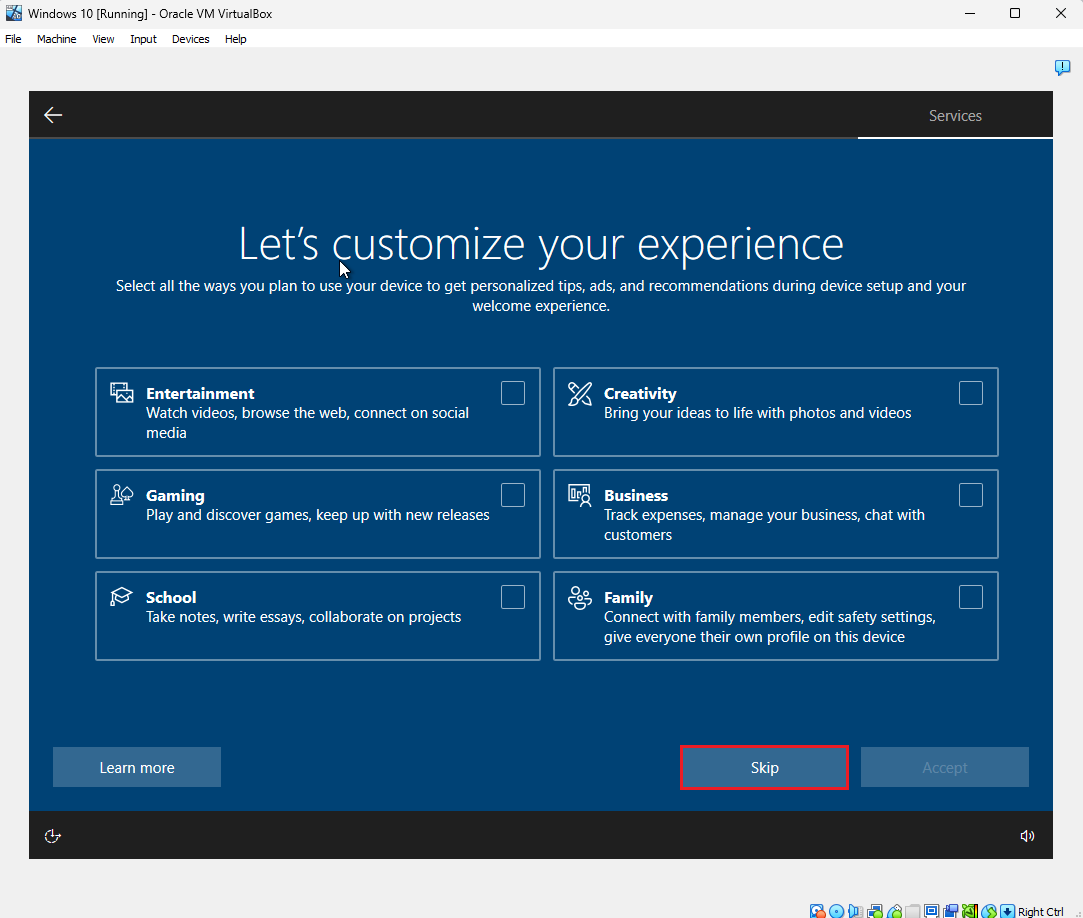Click the recording status icon

(x=950, y=911)
